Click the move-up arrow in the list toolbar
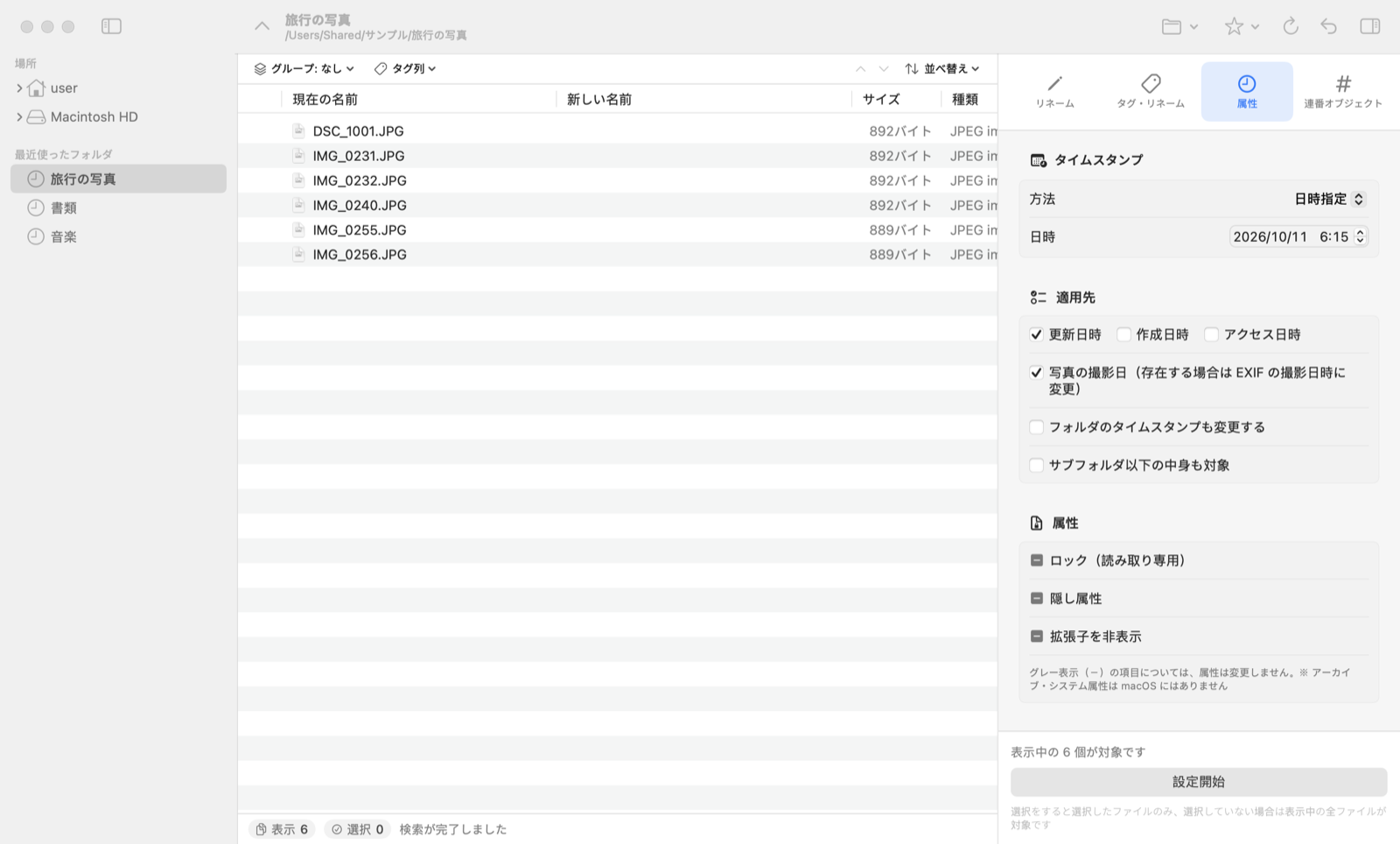 (860, 68)
